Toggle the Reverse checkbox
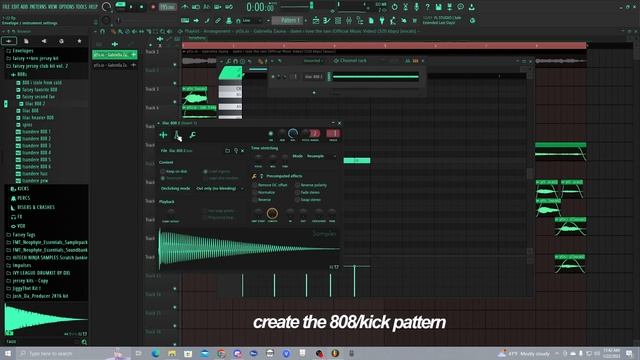 pos(255,200)
